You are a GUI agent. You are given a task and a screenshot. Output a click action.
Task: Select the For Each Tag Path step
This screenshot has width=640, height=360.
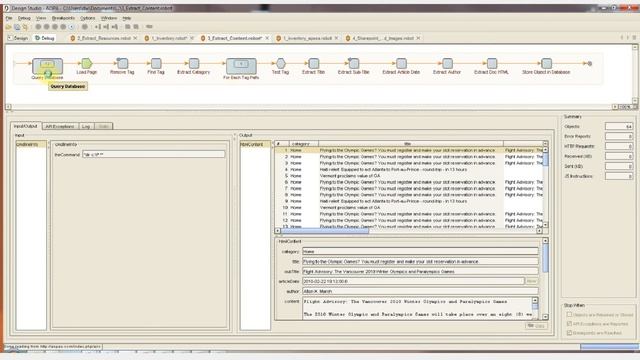pyautogui.click(x=241, y=66)
